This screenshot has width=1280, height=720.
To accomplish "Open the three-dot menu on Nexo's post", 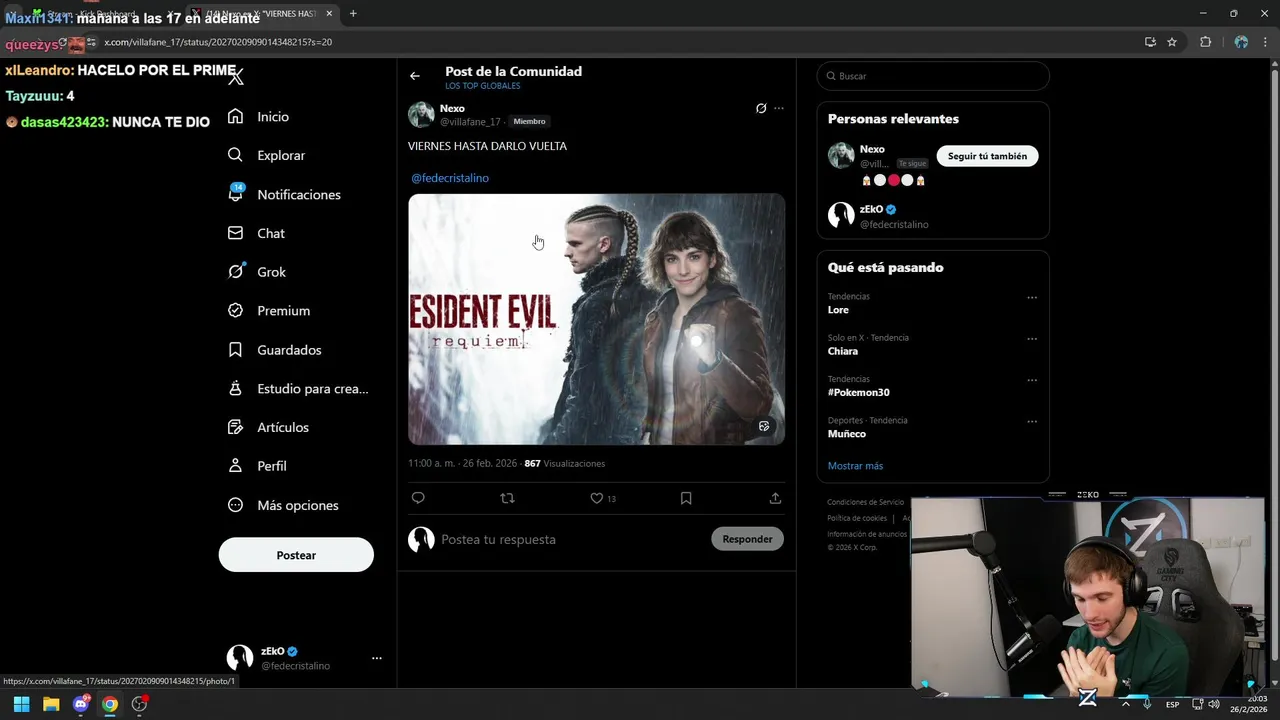I will [x=779, y=108].
